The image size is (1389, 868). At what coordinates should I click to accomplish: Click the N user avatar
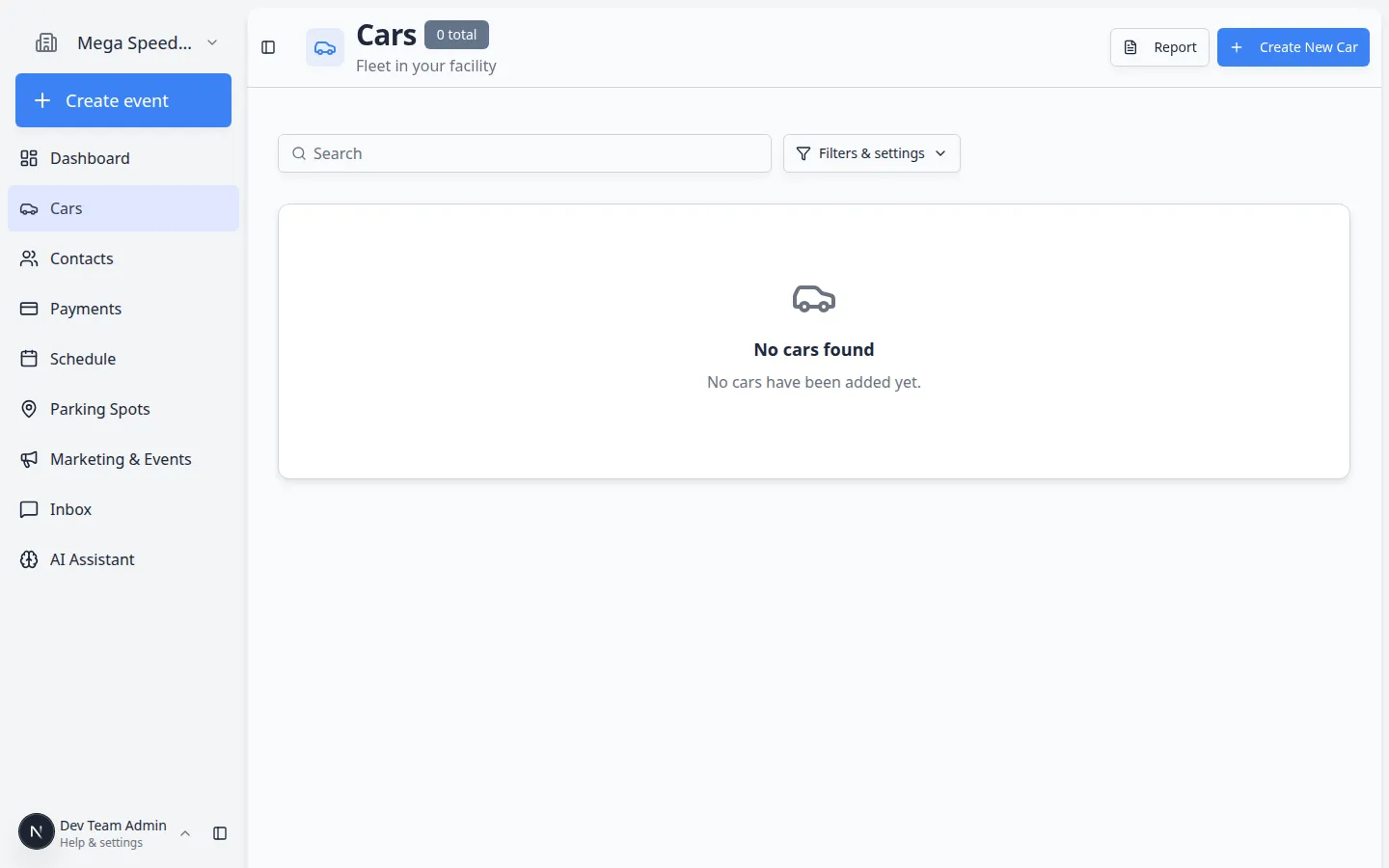(37, 831)
